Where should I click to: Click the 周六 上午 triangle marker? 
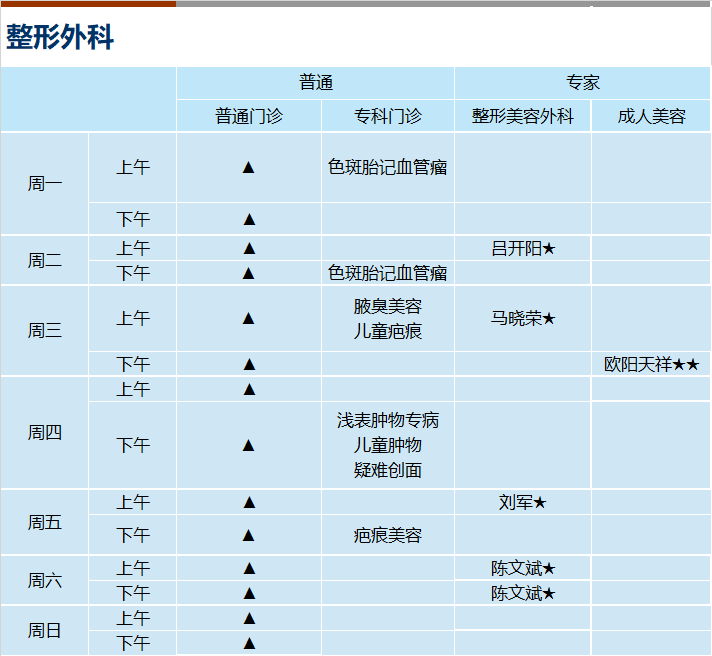(249, 568)
